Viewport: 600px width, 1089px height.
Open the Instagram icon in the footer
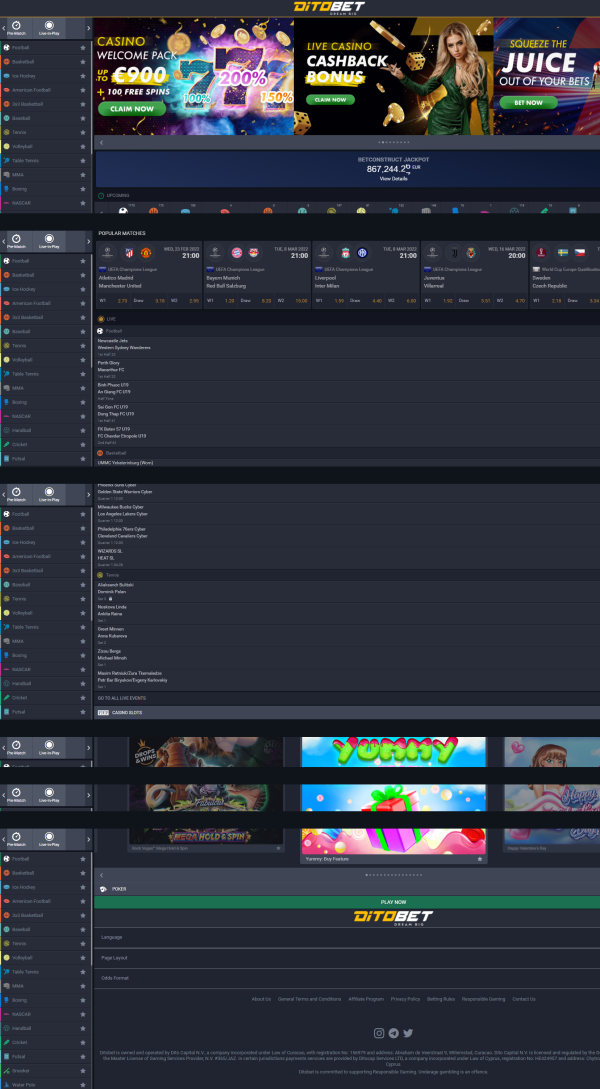[x=379, y=1033]
